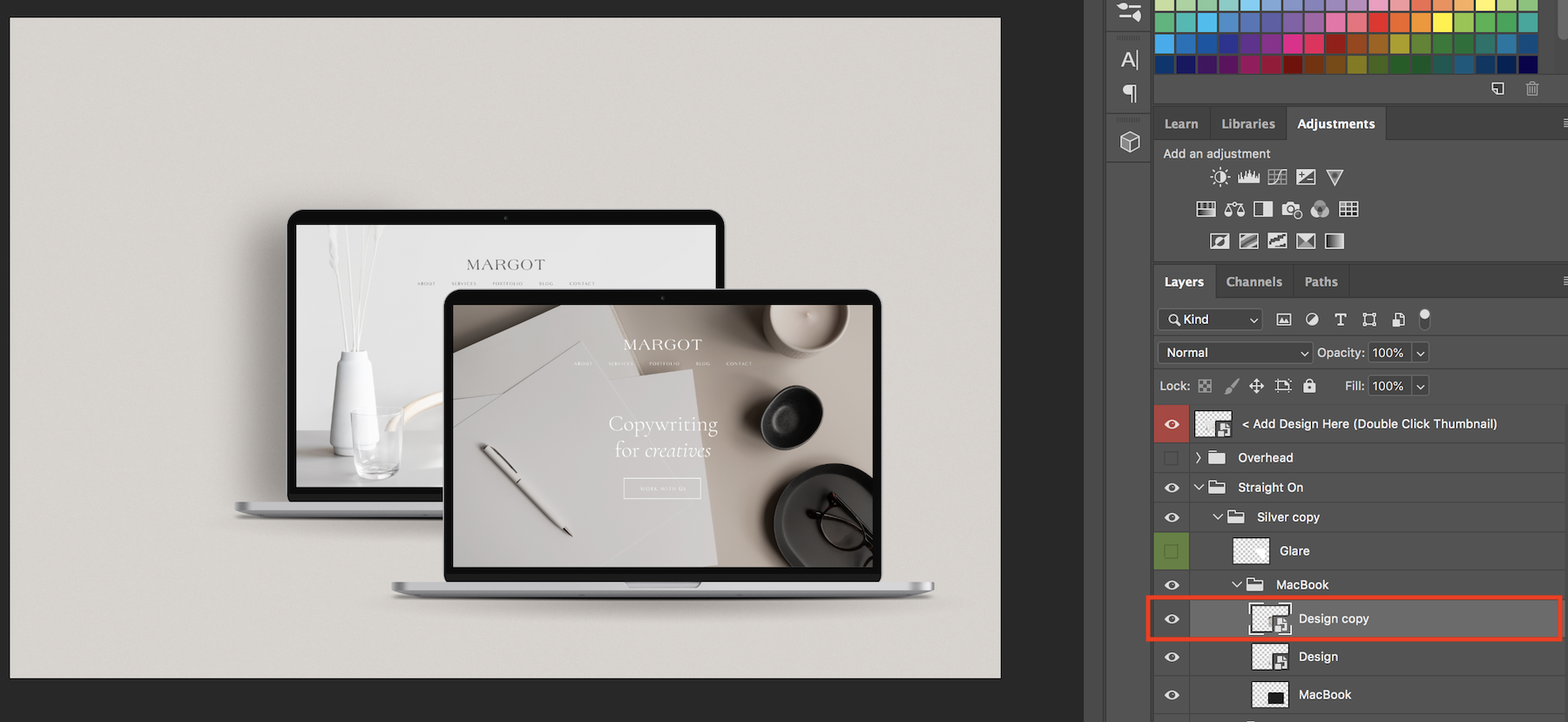Open the 3D panel cube icon
Image resolution: width=1568 pixels, height=722 pixels.
click(x=1130, y=142)
